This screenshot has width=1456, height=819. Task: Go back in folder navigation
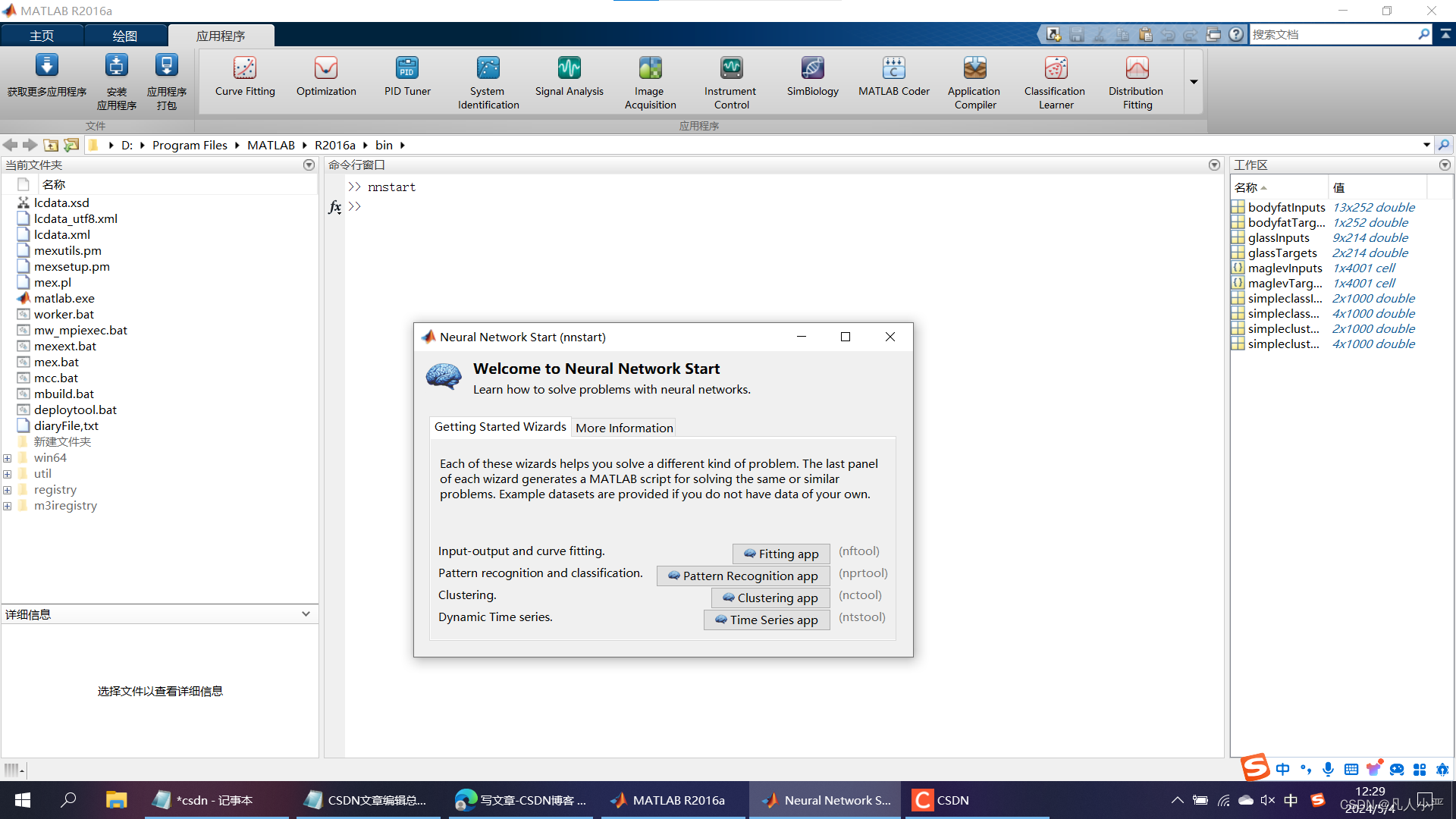10,145
